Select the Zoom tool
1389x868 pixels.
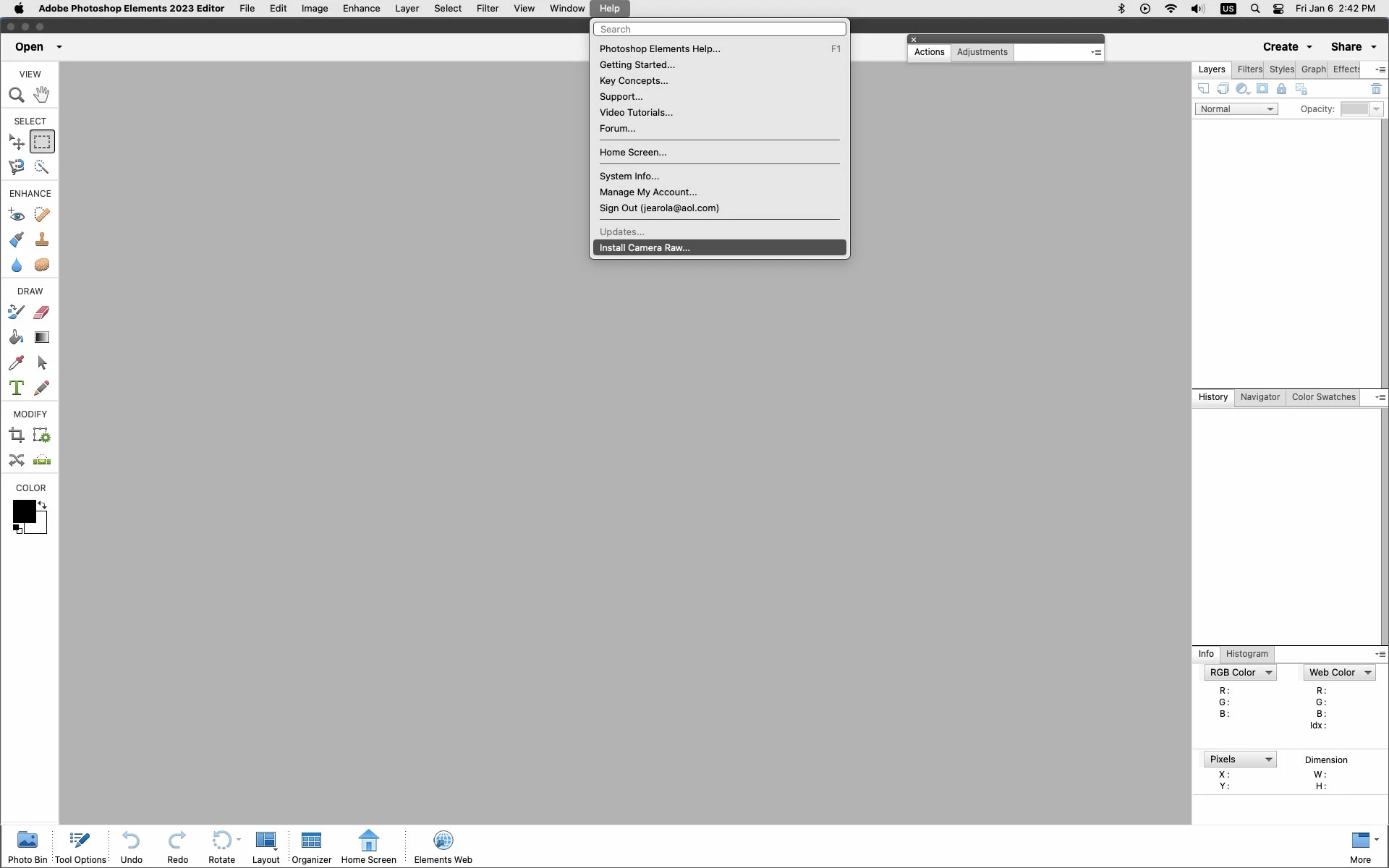[x=16, y=95]
